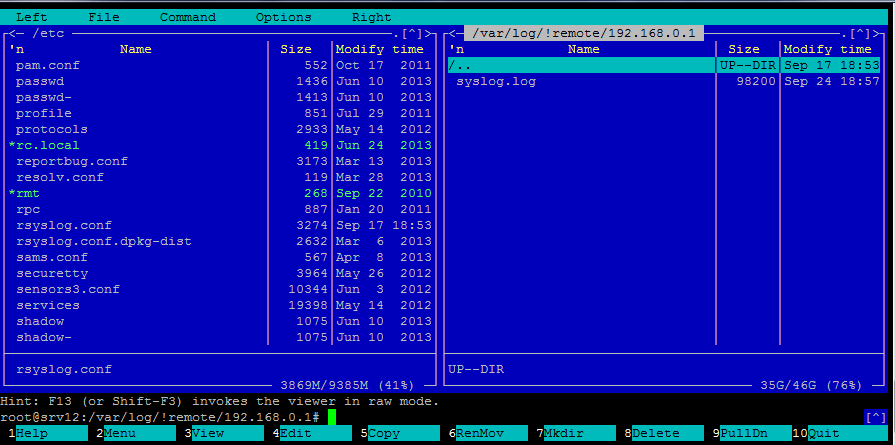This screenshot has width=895, height=445.
Task: Click the left panel [^] history arrow
Action: 419,33
